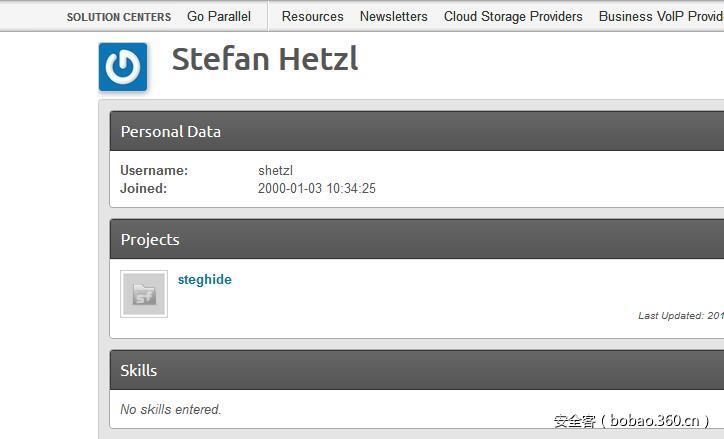This screenshot has height=439, width=724.
Task: Select the Business VoIP Providers link
Action: point(660,16)
